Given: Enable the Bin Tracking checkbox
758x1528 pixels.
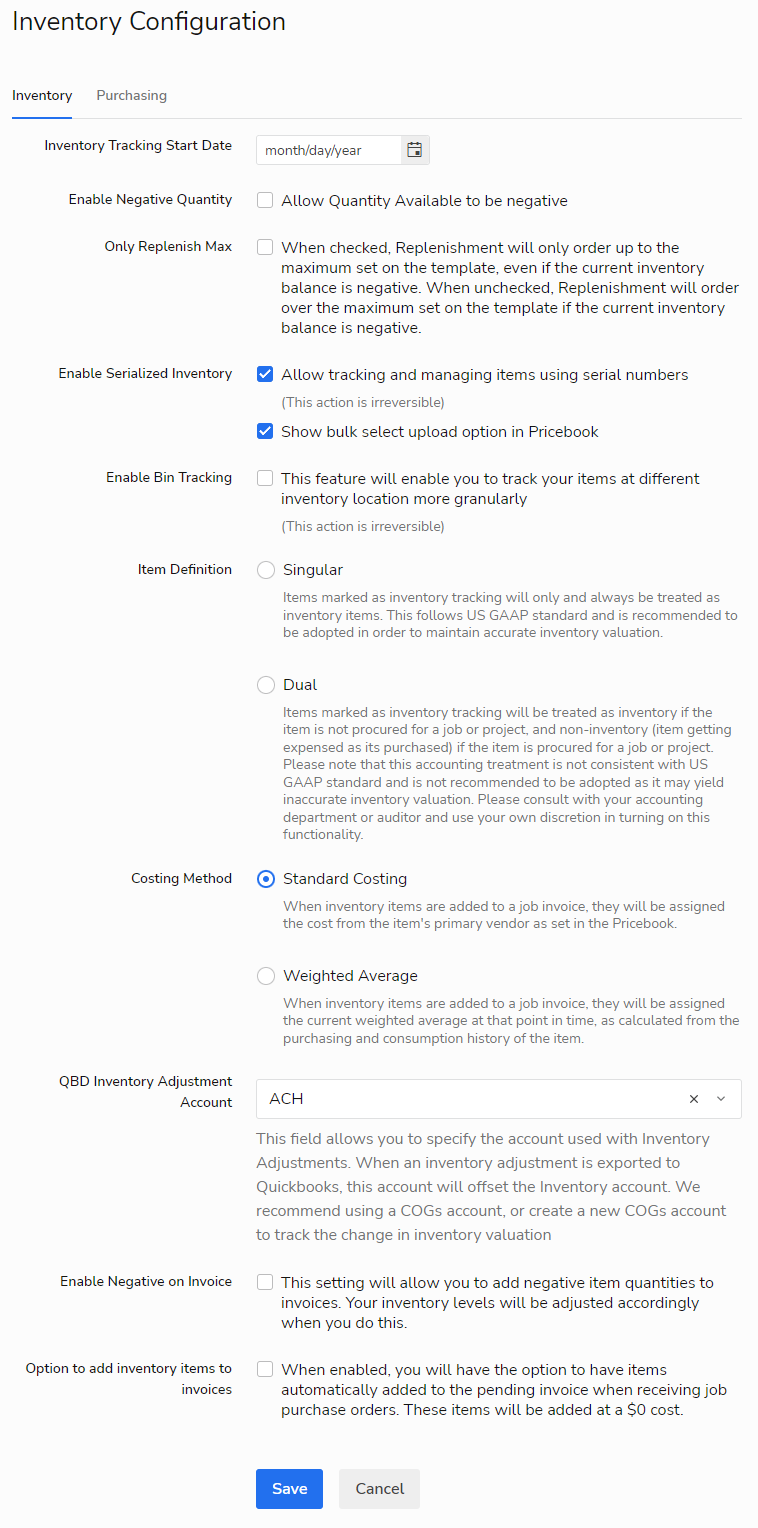Looking at the screenshot, I should click(x=265, y=478).
